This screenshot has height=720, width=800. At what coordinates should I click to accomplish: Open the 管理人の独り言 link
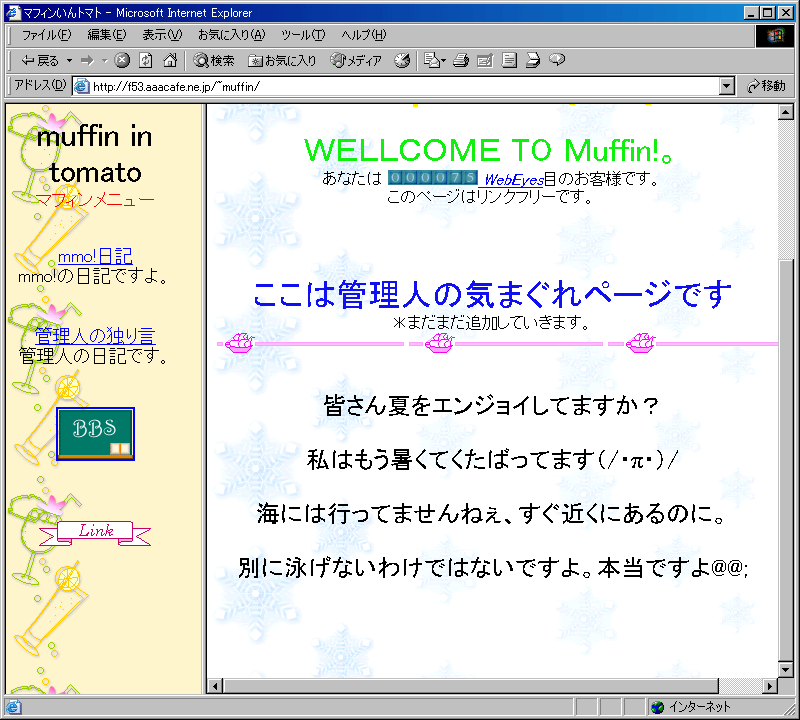95,335
